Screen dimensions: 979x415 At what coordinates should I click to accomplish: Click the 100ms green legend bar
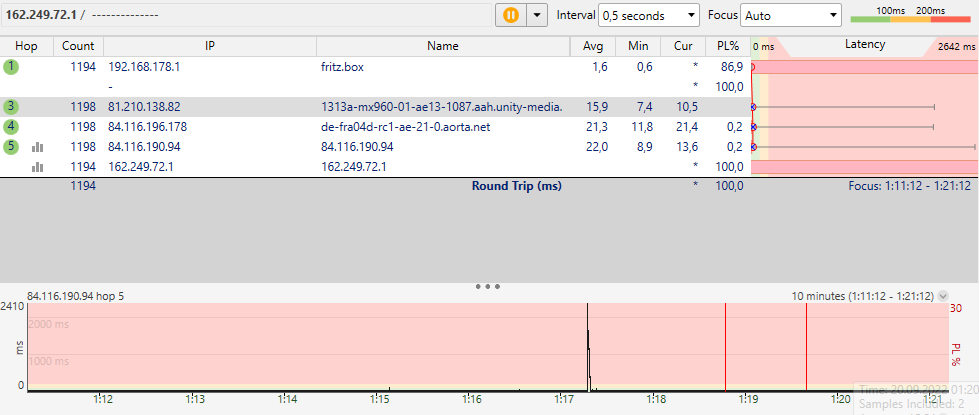point(870,19)
